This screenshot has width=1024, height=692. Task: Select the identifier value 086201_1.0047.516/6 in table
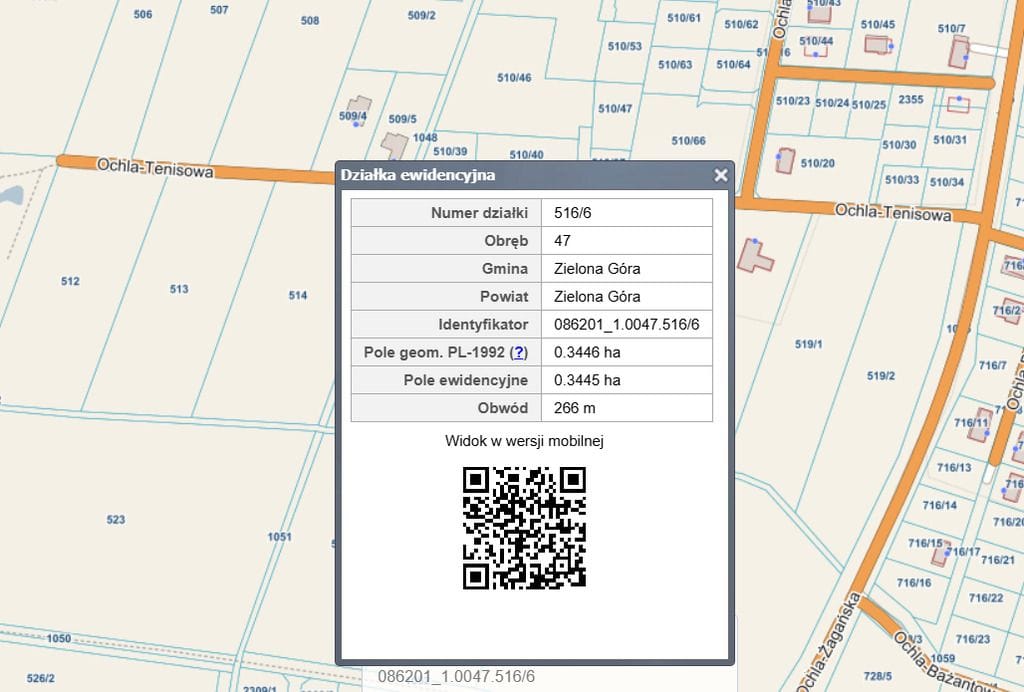tap(626, 325)
